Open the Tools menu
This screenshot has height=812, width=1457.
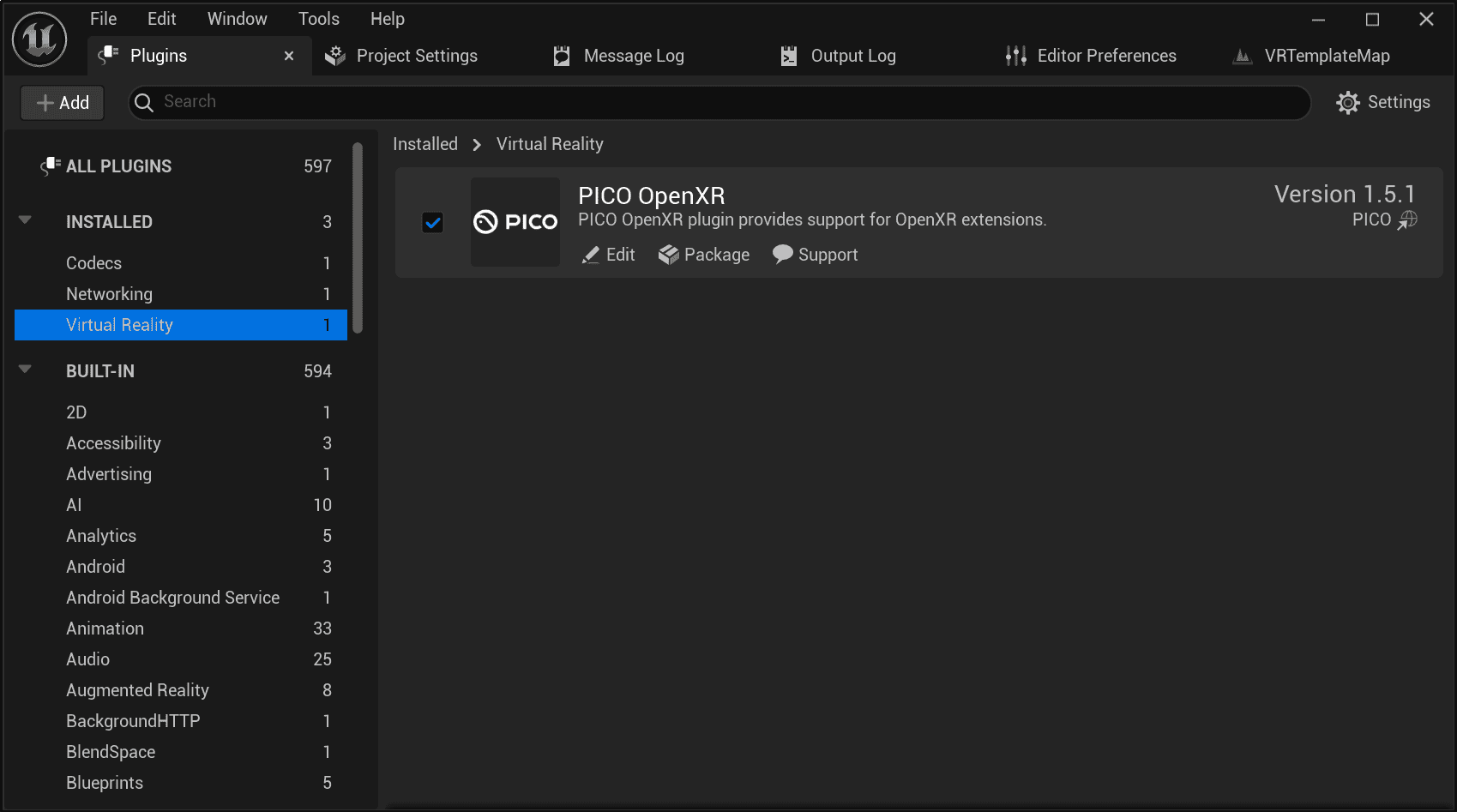(318, 18)
